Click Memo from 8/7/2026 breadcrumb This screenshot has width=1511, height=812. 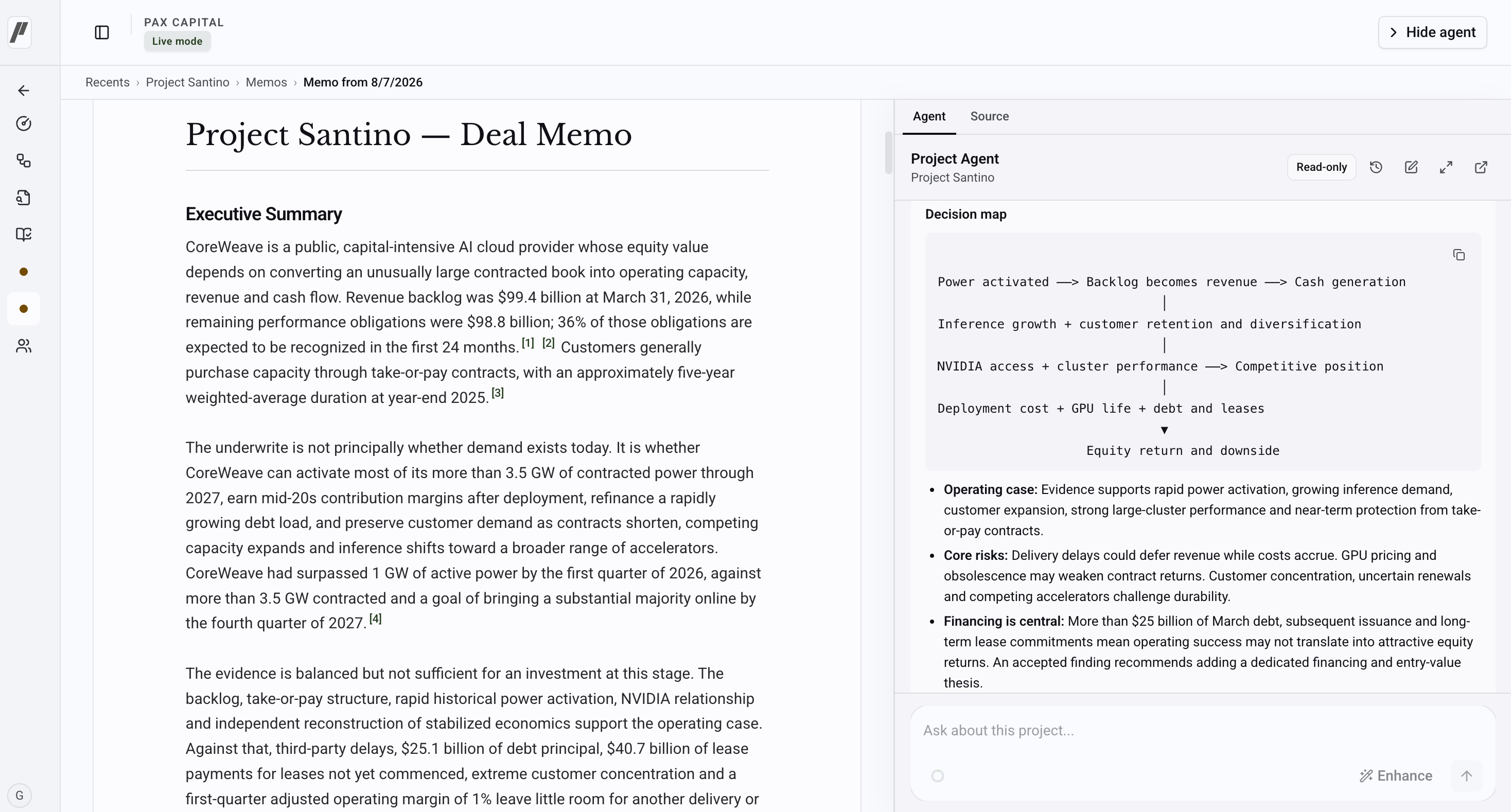362,82
